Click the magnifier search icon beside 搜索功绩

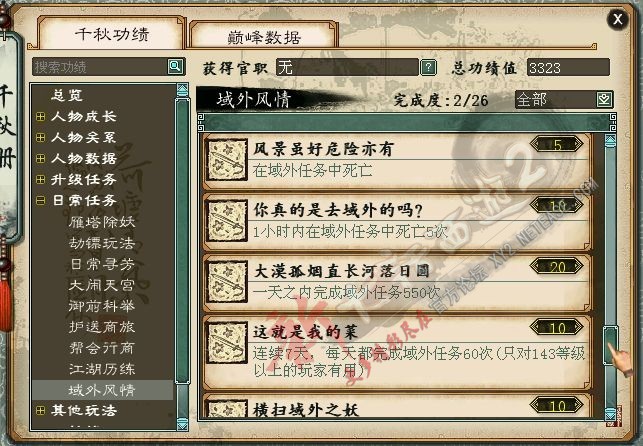(x=175, y=66)
